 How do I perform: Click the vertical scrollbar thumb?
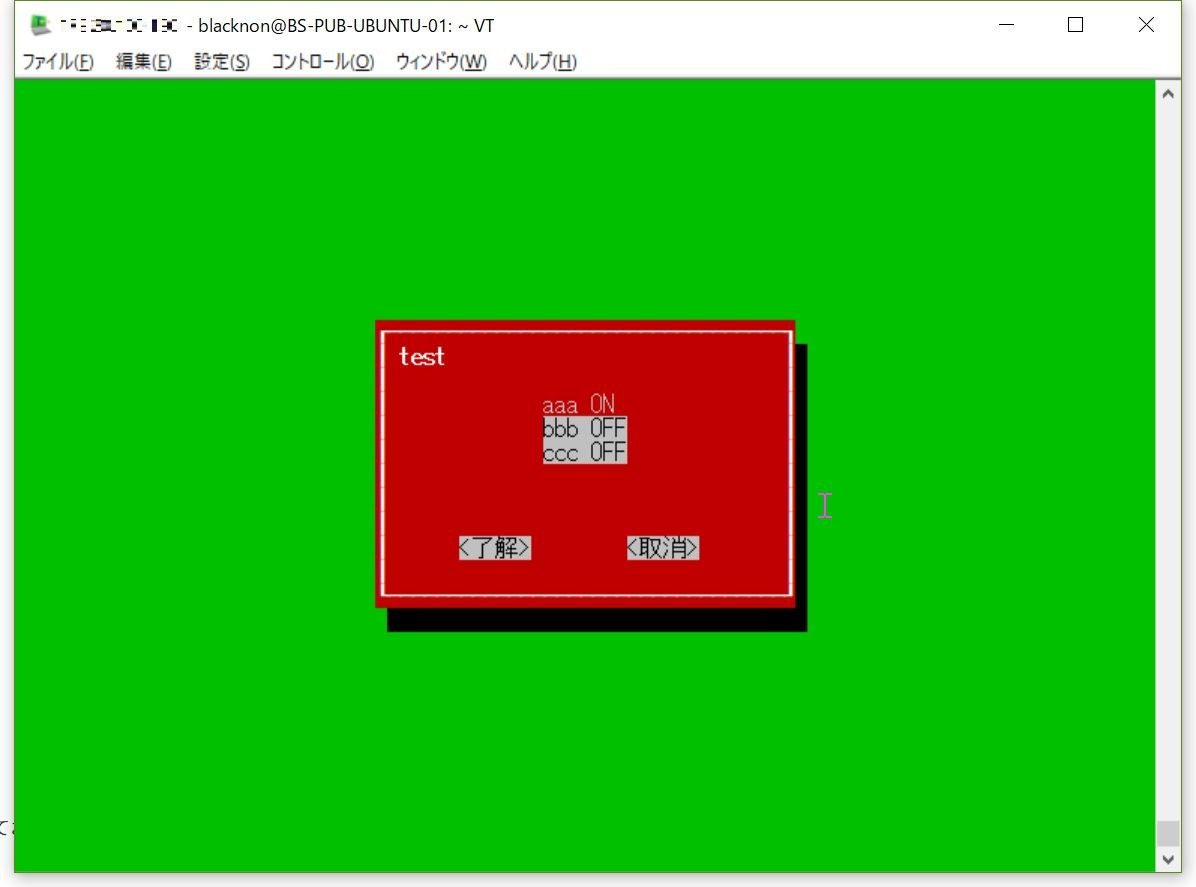1167,833
